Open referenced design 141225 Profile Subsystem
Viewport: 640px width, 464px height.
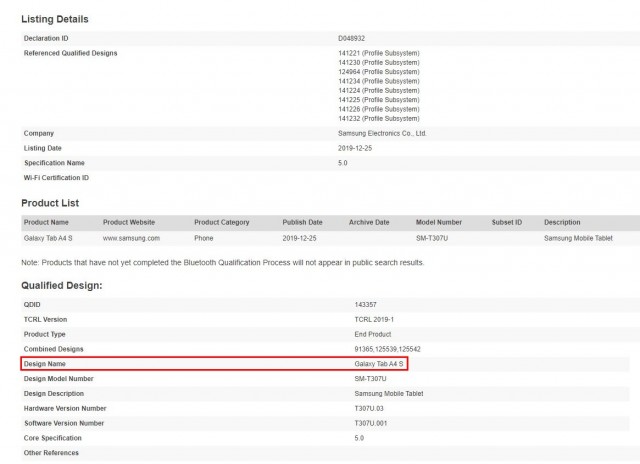point(379,100)
